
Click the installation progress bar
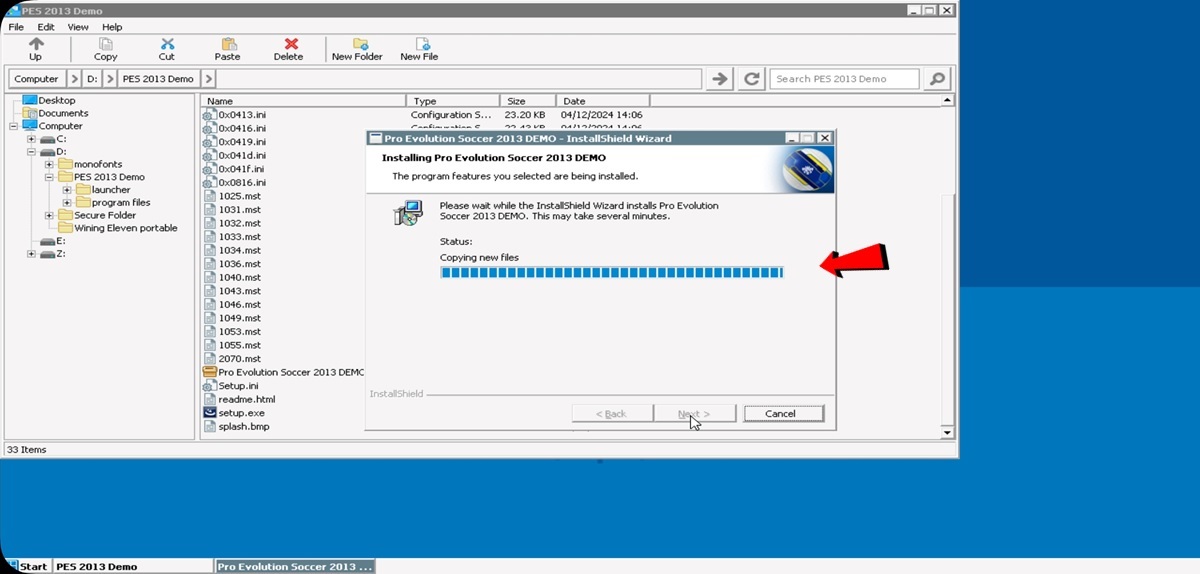[x=611, y=273]
